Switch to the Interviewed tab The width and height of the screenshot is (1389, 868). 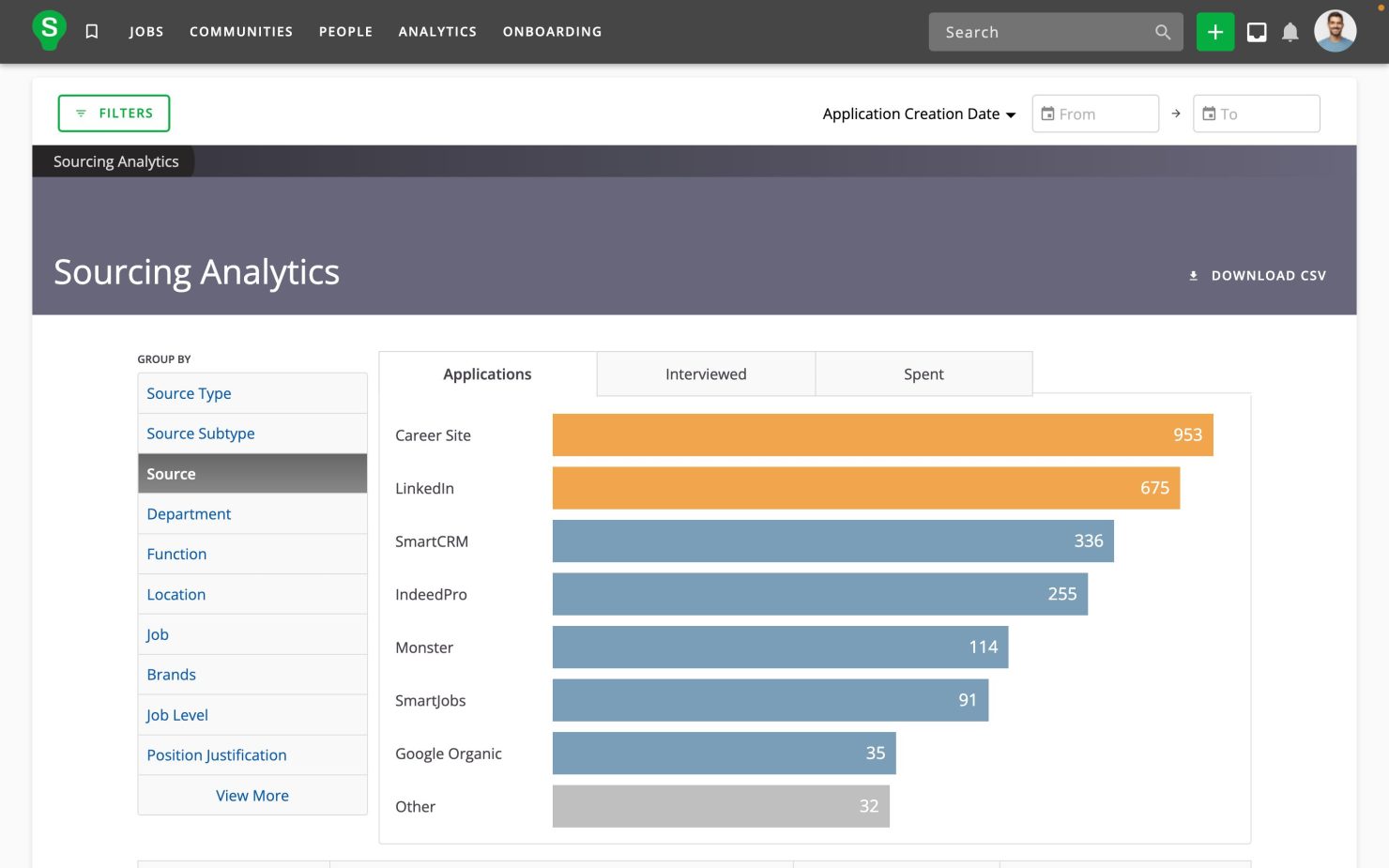(x=706, y=373)
